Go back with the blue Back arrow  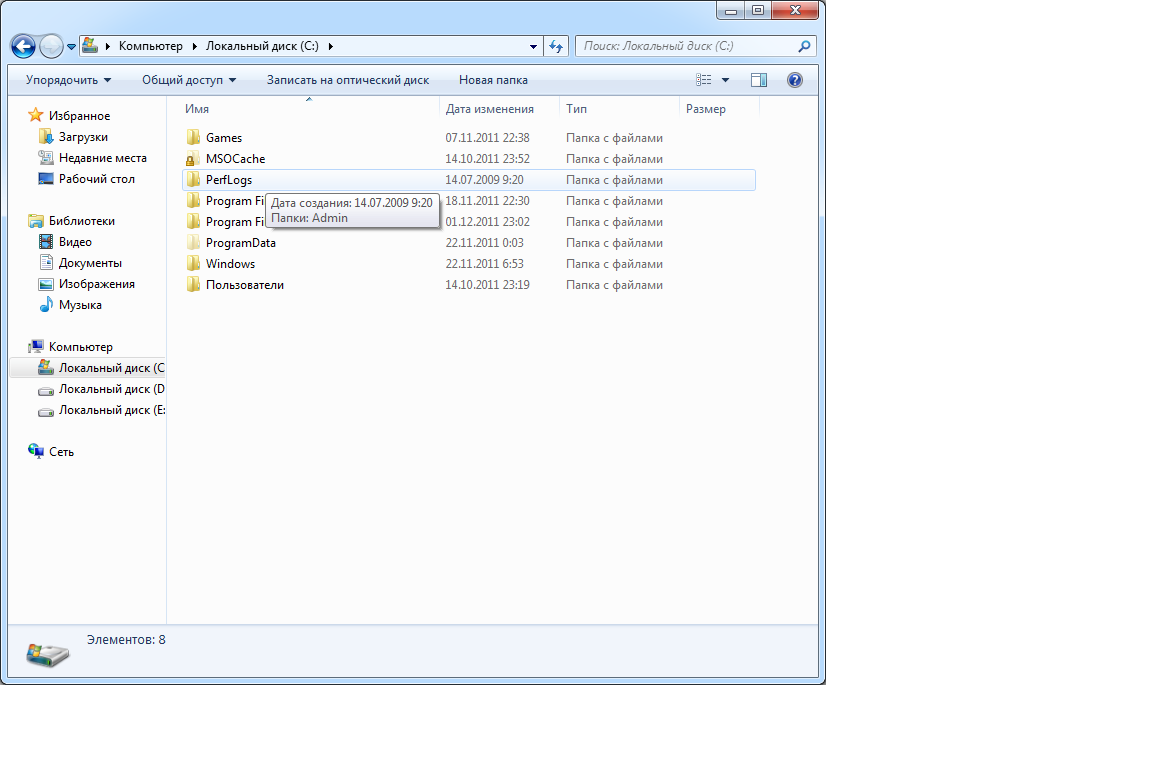23,46
